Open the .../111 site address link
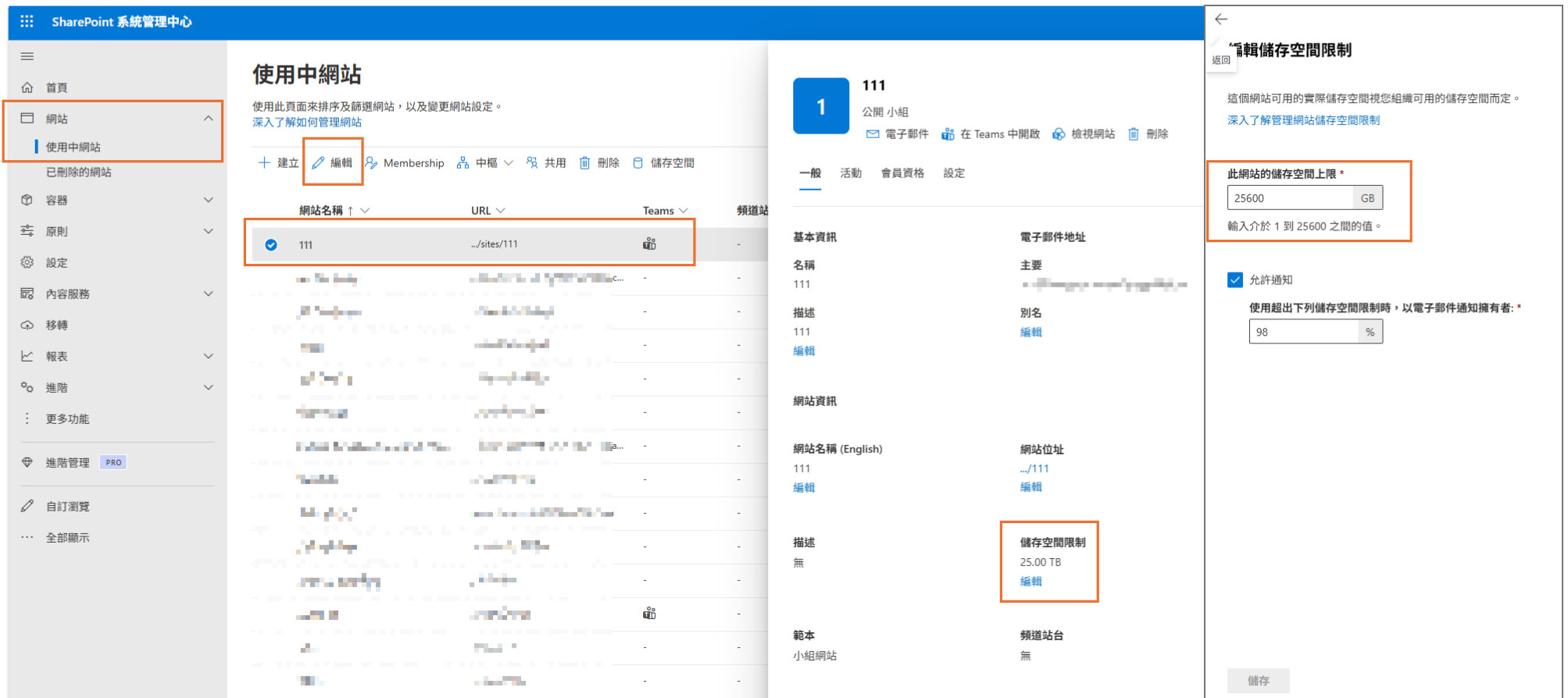The image size is (1568, 698). point(1034,468)
